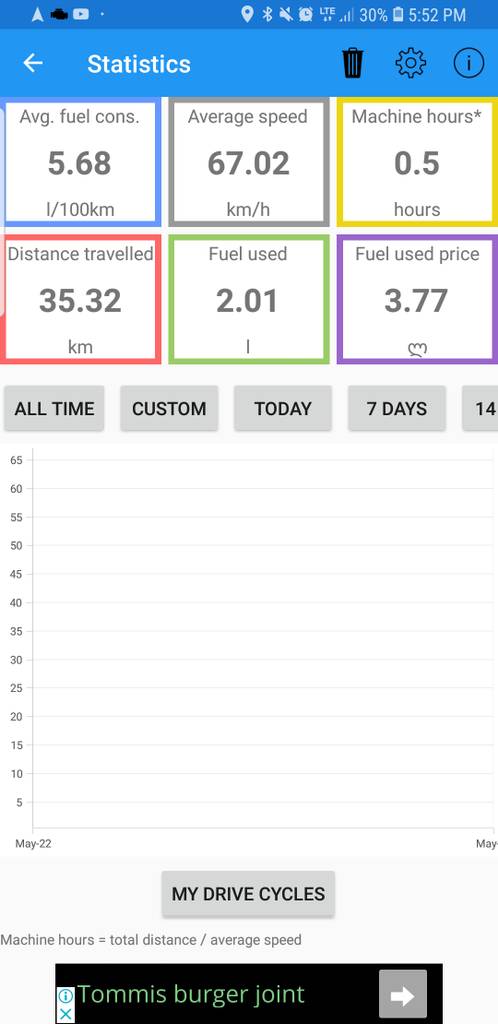
Task: Delete statistics with the trash icon
Action: [352, 63]
